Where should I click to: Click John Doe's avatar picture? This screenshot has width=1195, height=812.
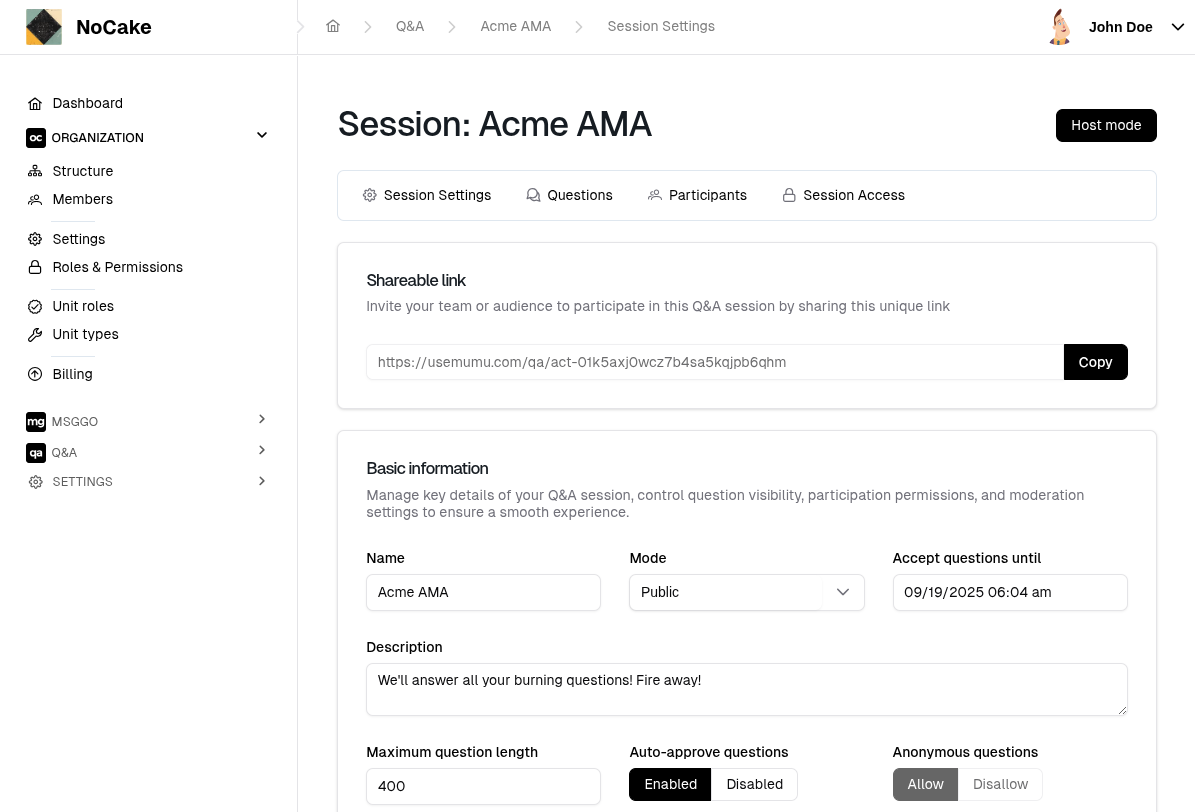[1060, 27]
